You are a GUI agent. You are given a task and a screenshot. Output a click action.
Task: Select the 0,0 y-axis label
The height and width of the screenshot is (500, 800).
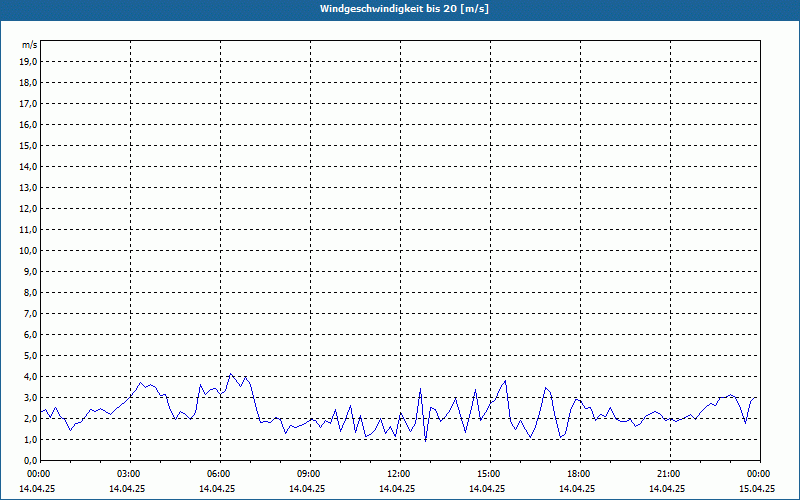[30, 461]
